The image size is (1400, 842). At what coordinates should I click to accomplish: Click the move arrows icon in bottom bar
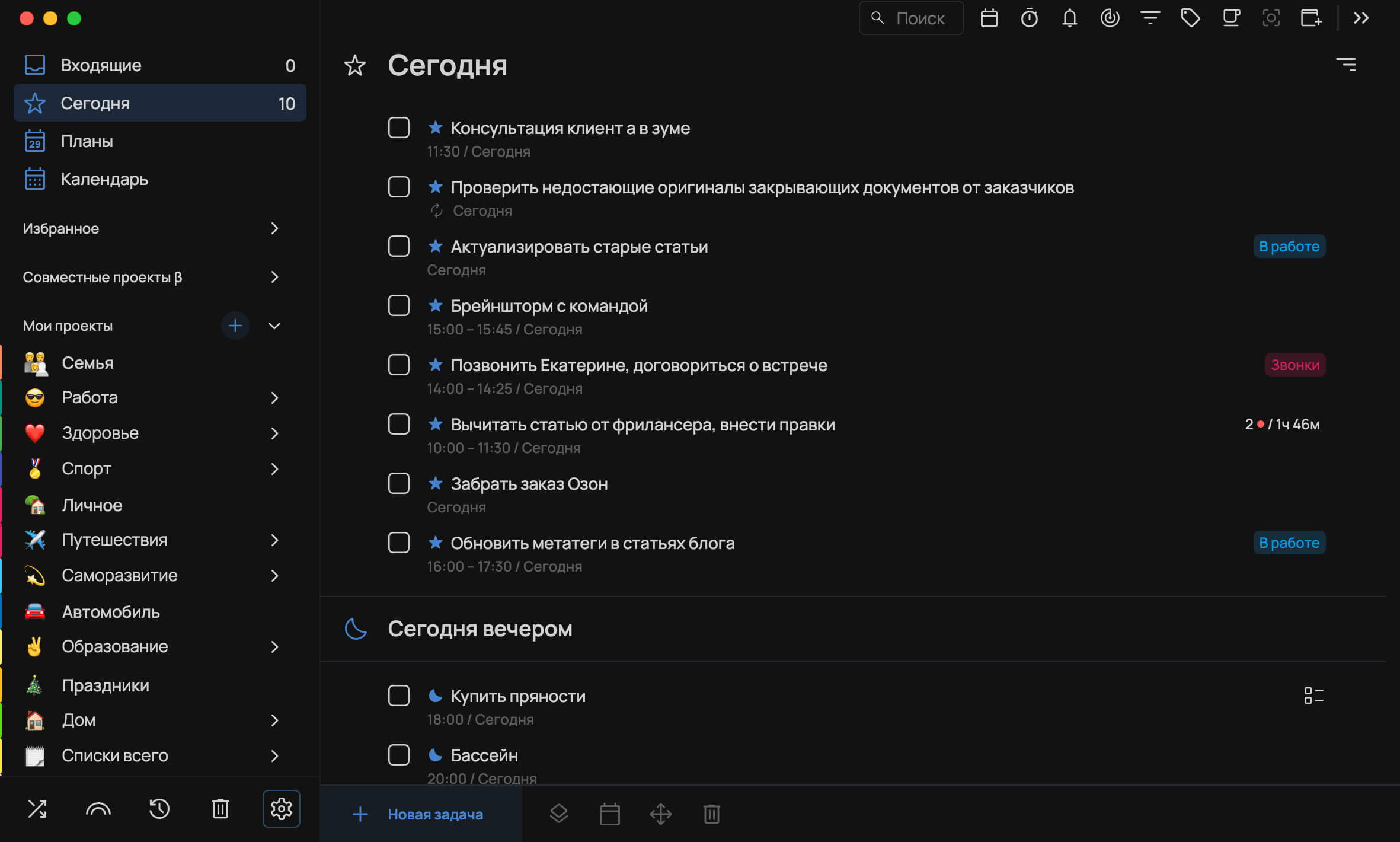(660, 814)
